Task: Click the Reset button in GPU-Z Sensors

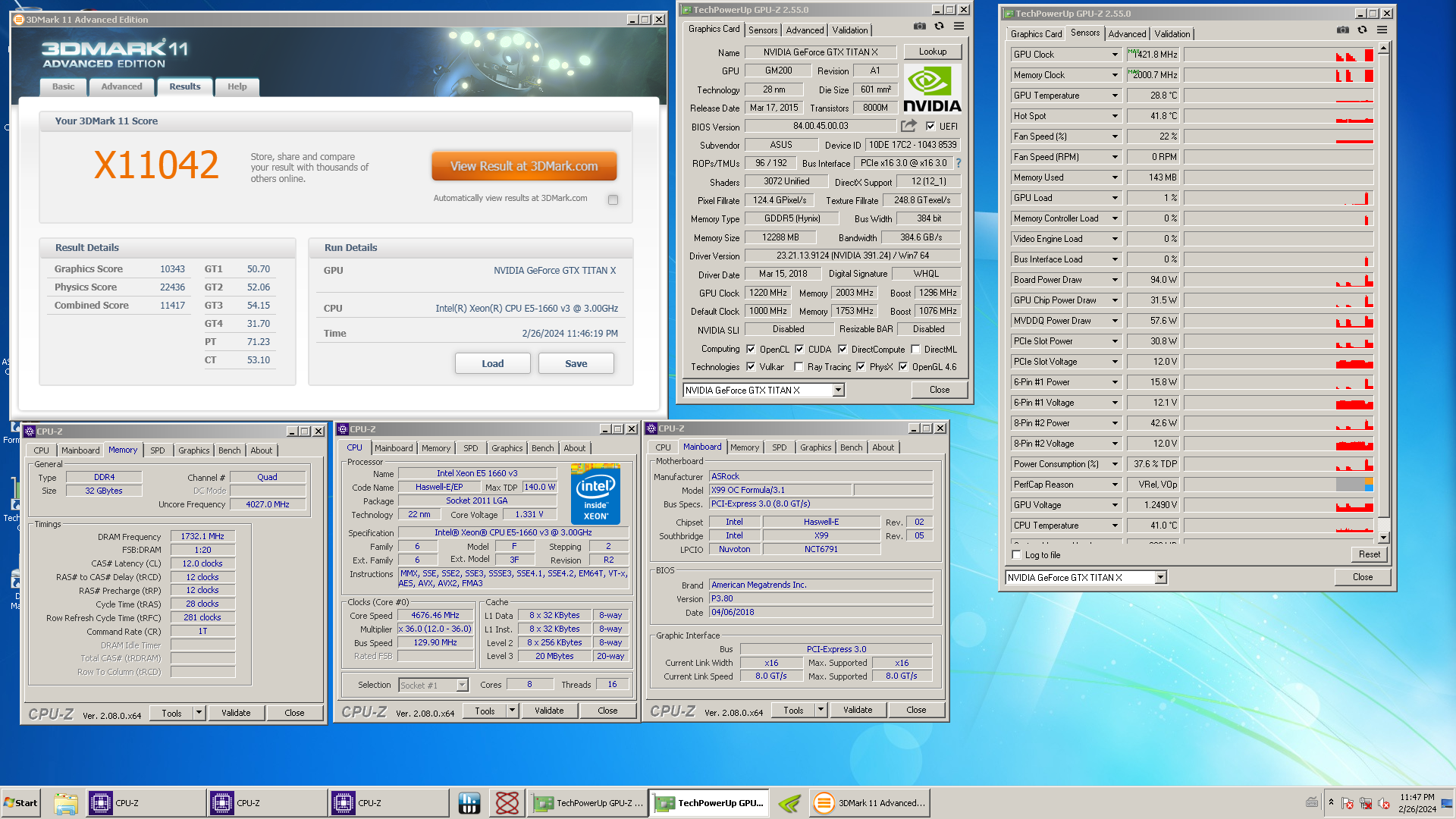Action: point(1369,554)
